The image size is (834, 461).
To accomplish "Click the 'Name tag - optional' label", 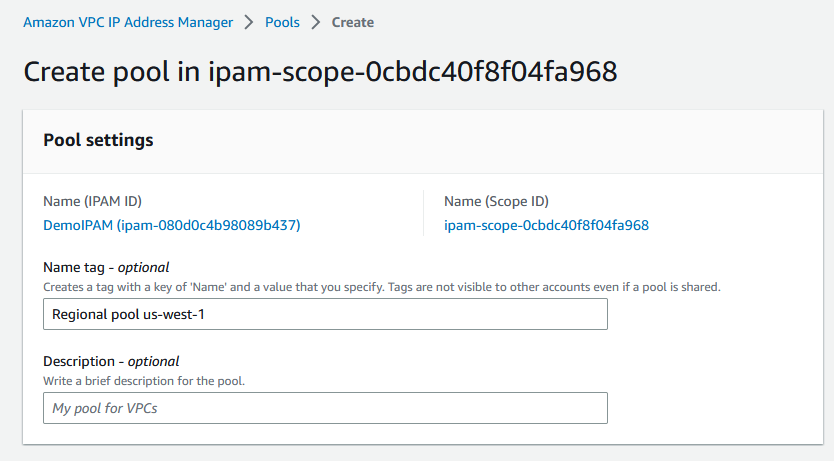I will [106, 267].
